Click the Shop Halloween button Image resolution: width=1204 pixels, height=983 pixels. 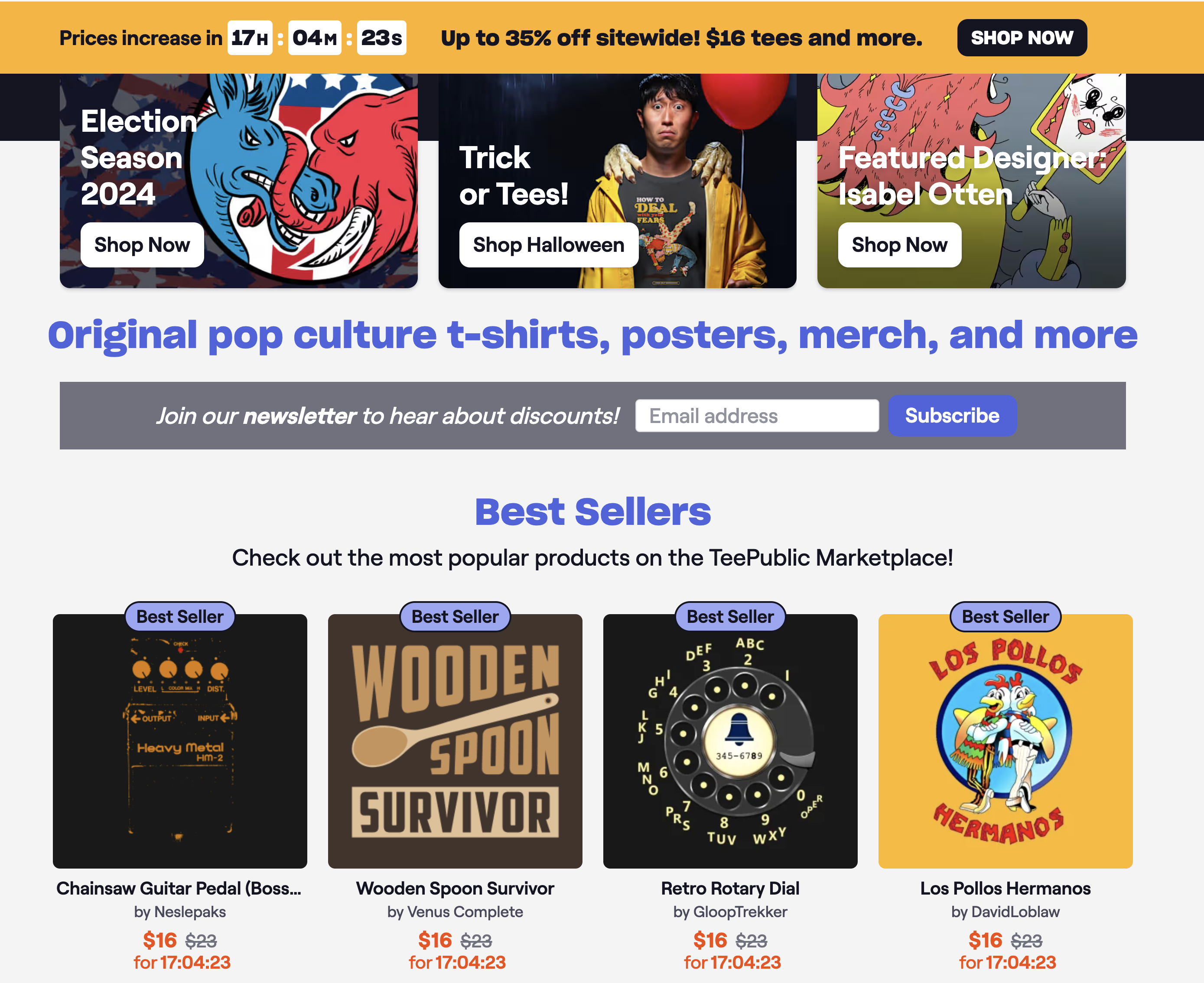coord(549,244)
